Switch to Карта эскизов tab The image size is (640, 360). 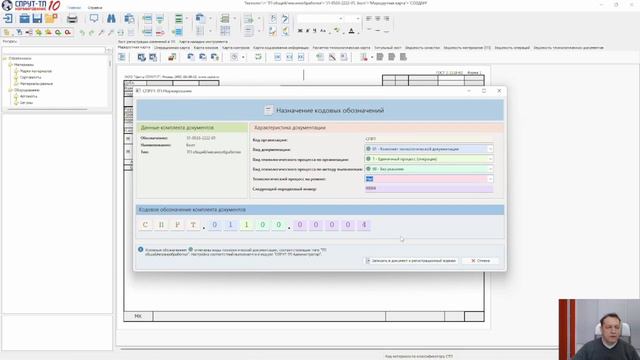pyautogui.click(x=206, y=48)
